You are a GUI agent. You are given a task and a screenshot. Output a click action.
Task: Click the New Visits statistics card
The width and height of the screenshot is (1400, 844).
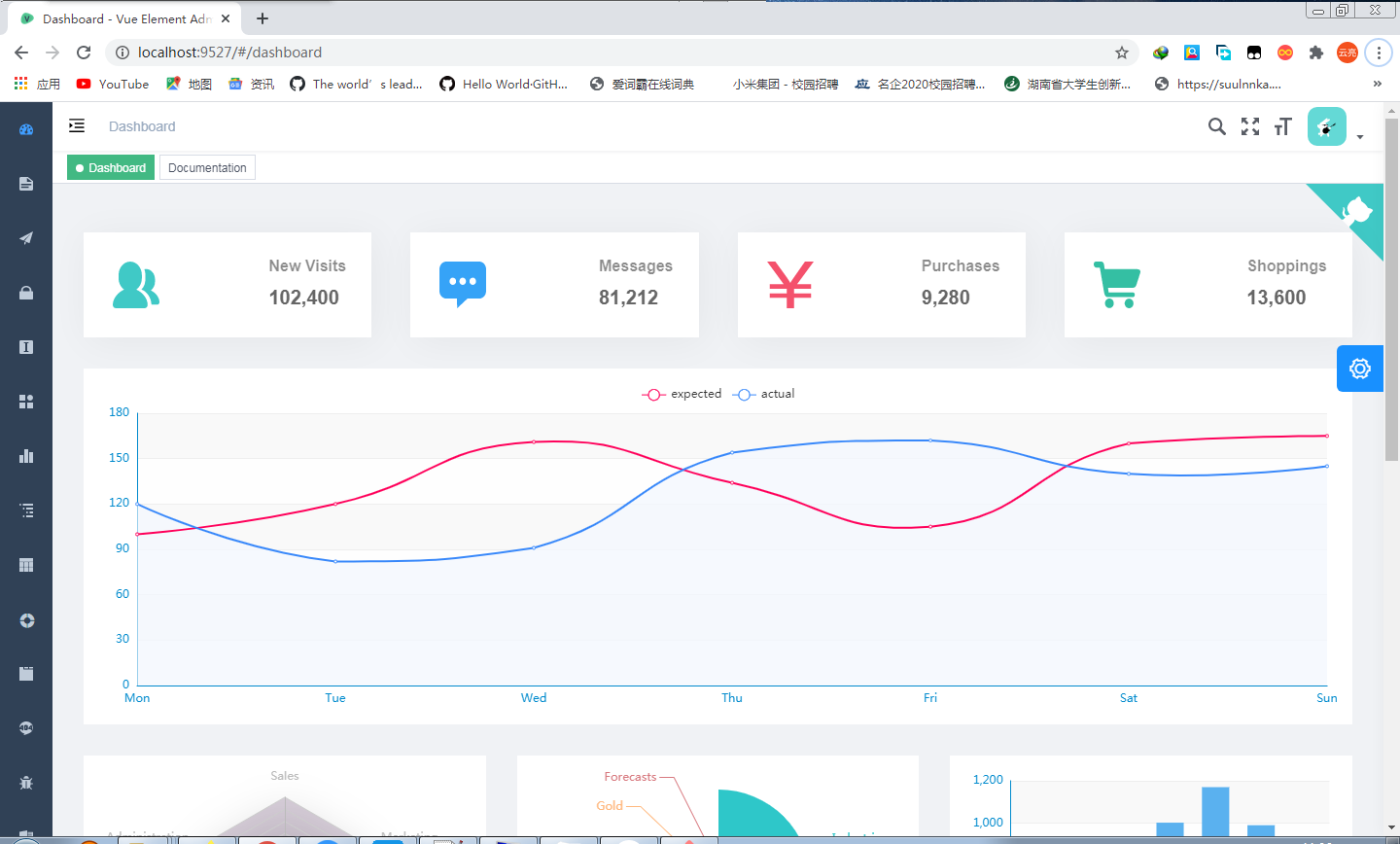(x=227, y=285)
